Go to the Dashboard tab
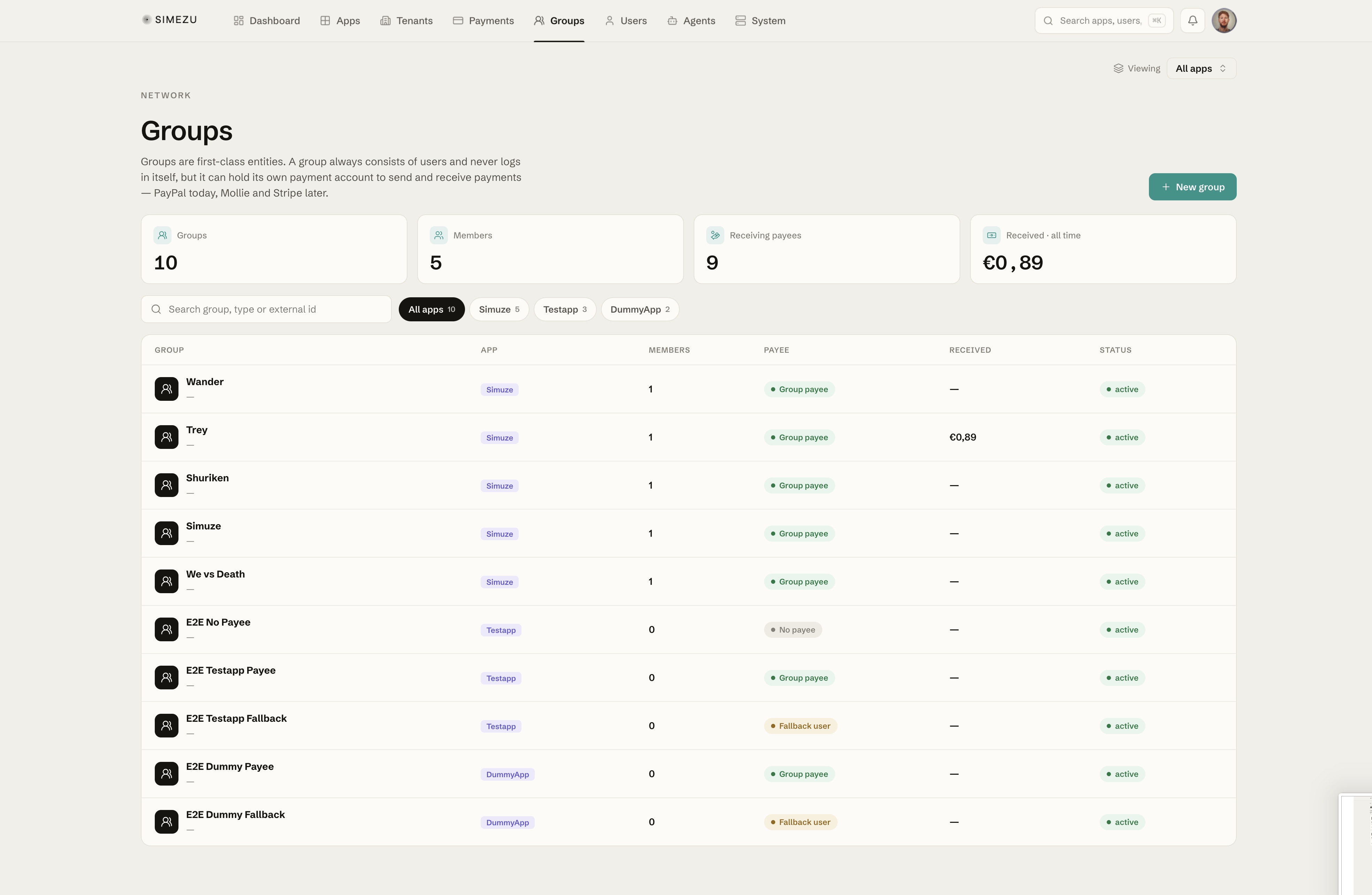This screenshot has height=895, width=1372. pos(266,21)
